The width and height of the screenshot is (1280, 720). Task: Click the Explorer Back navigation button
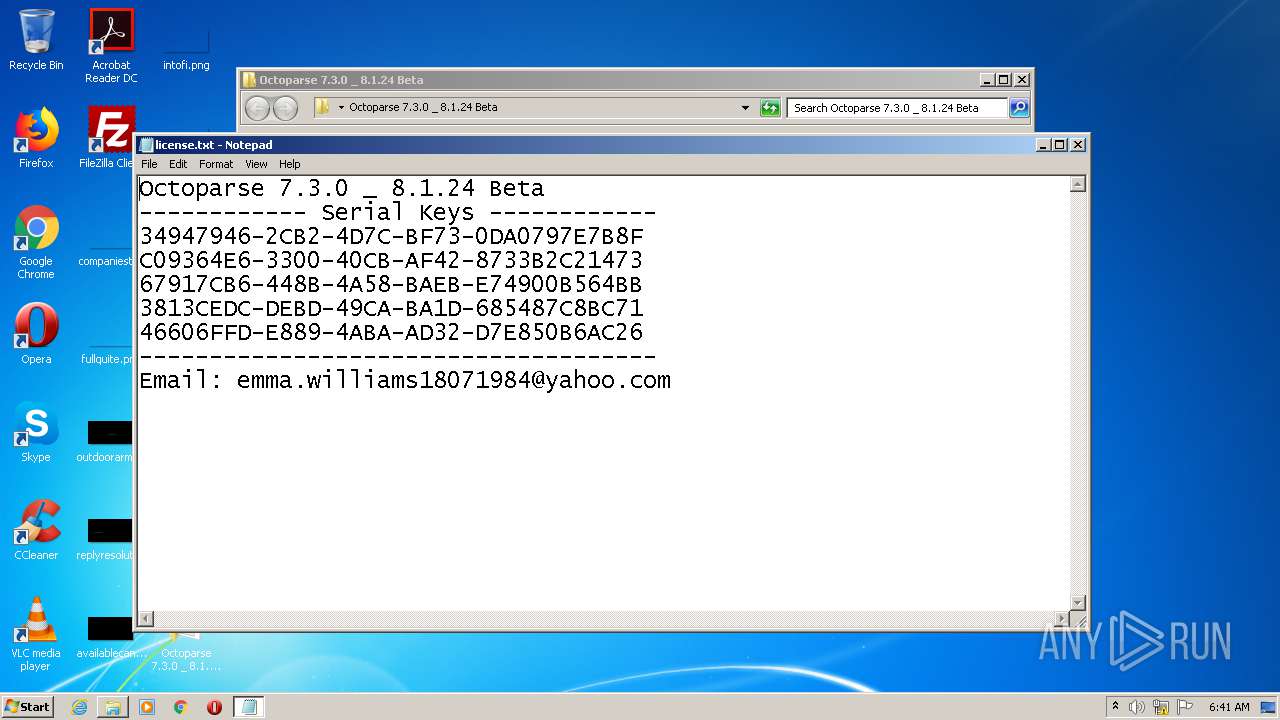[x=257, y=108]
